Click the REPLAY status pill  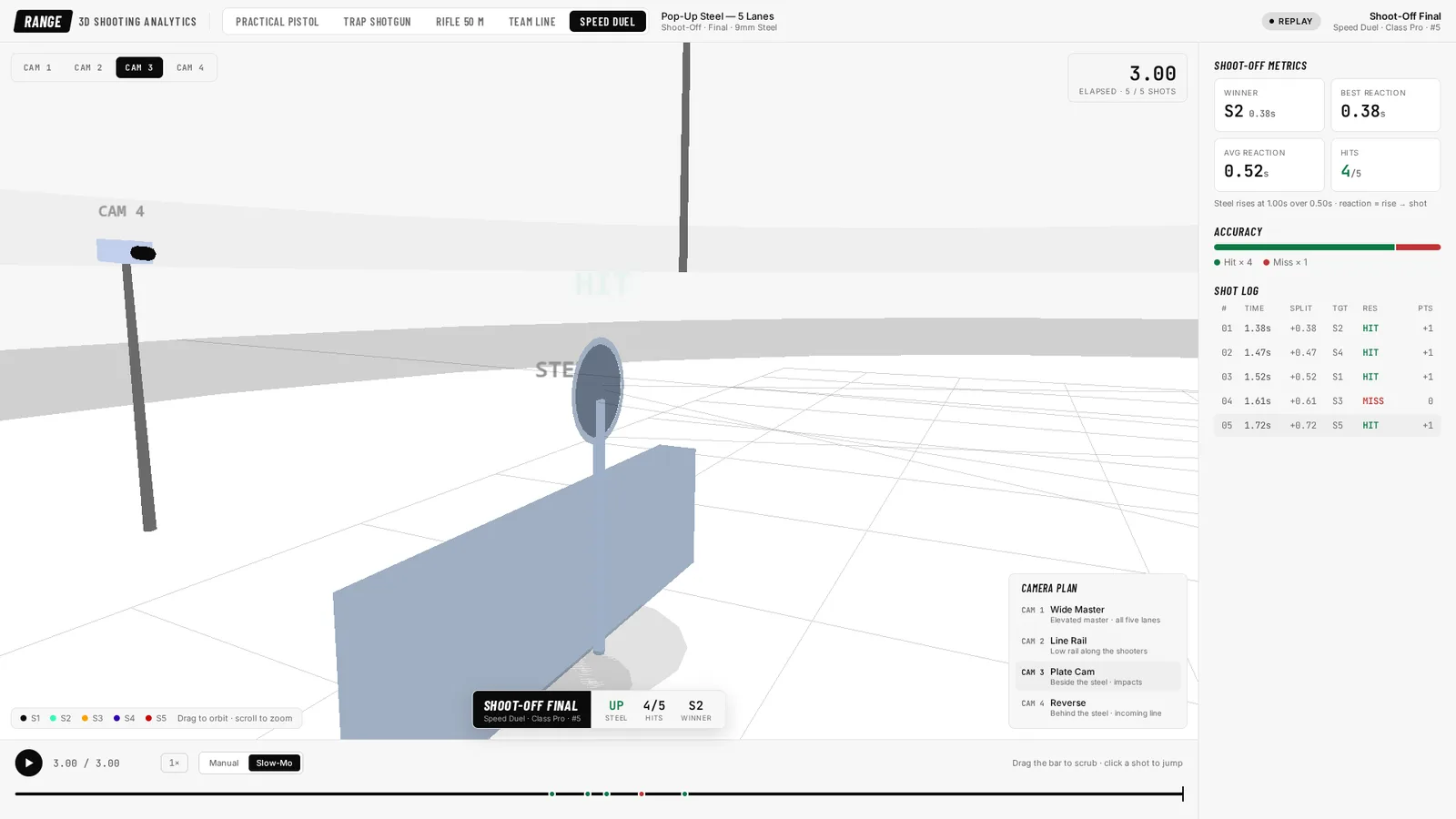coord(1291,21)
